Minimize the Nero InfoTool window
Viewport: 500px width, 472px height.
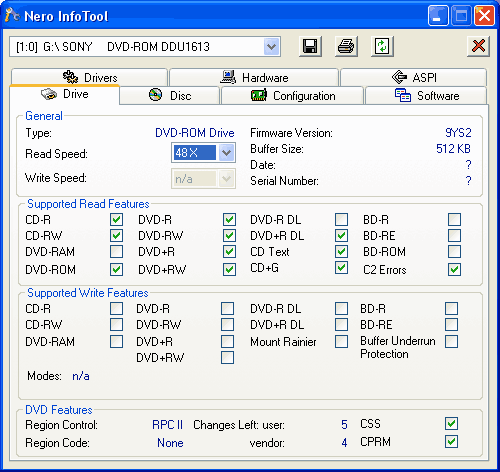coord(438,15)
